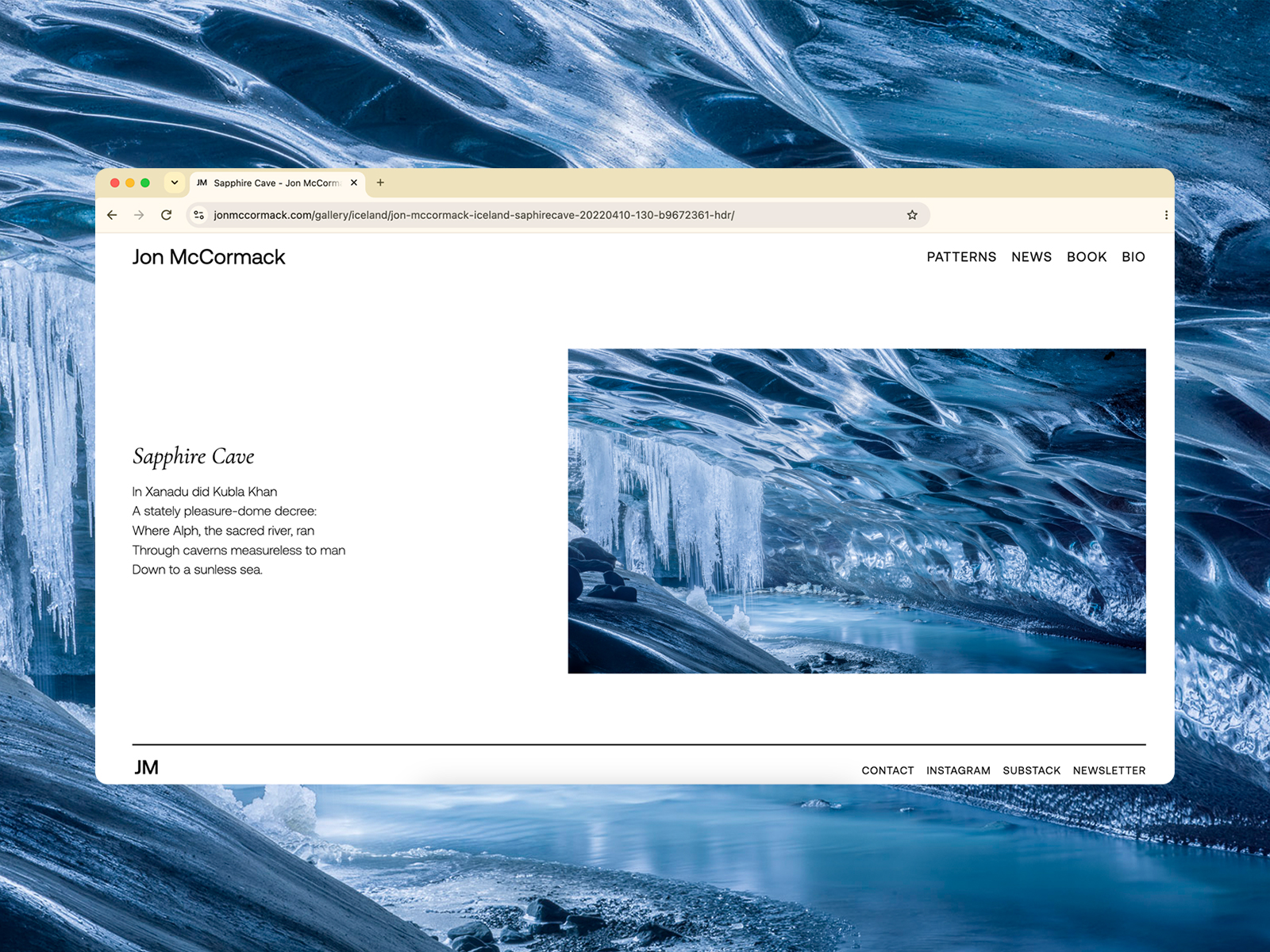This screenshot has width=1270, height=952.
Task: Open the BIO navigation menu item
Action: point(1133,257)
